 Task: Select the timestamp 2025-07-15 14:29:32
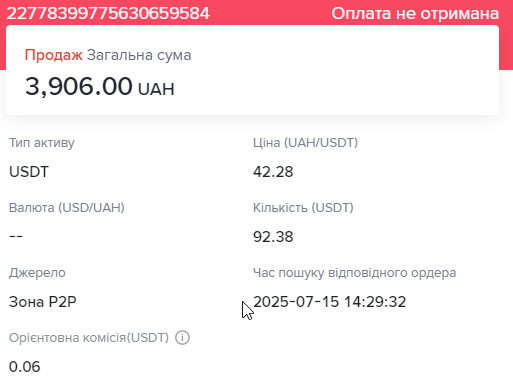[329, 302]
